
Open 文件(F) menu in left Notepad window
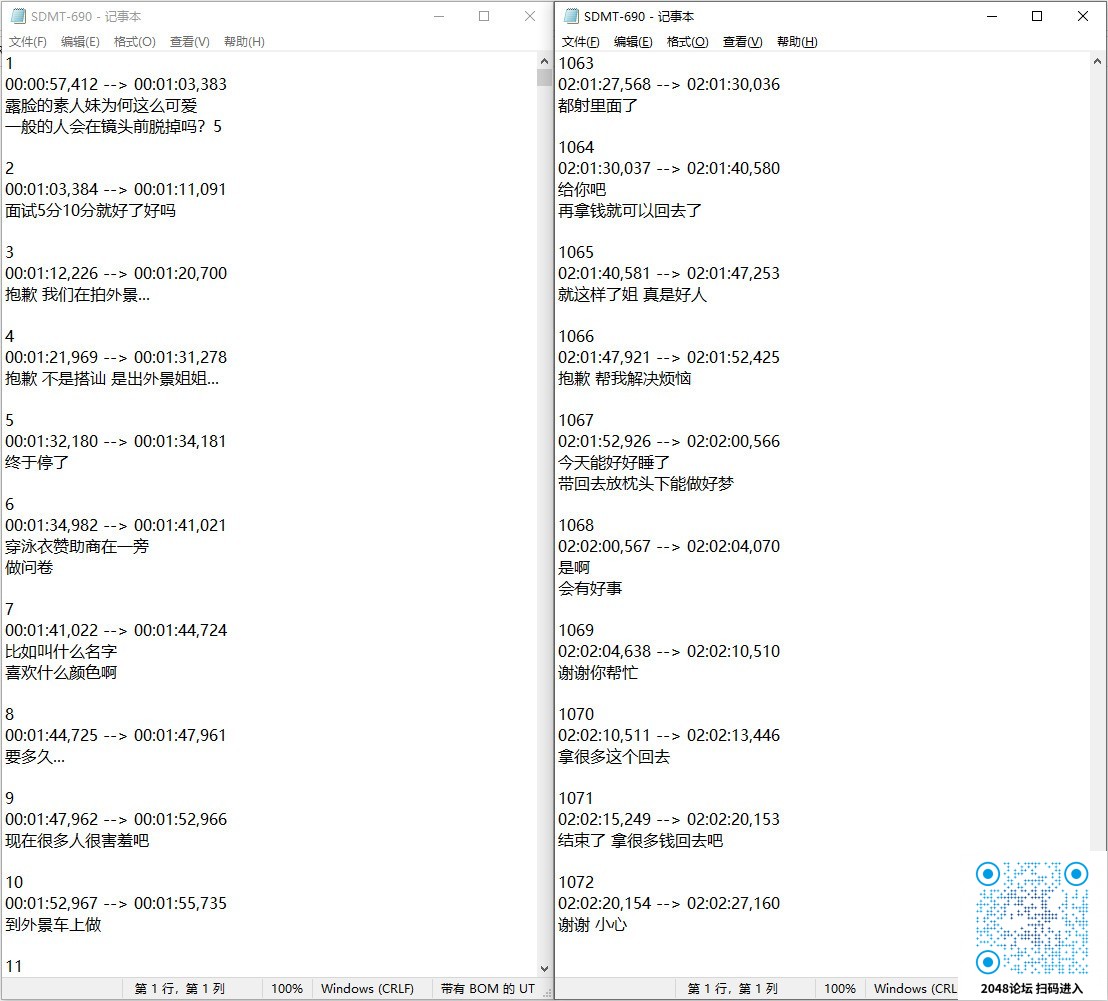28,42
